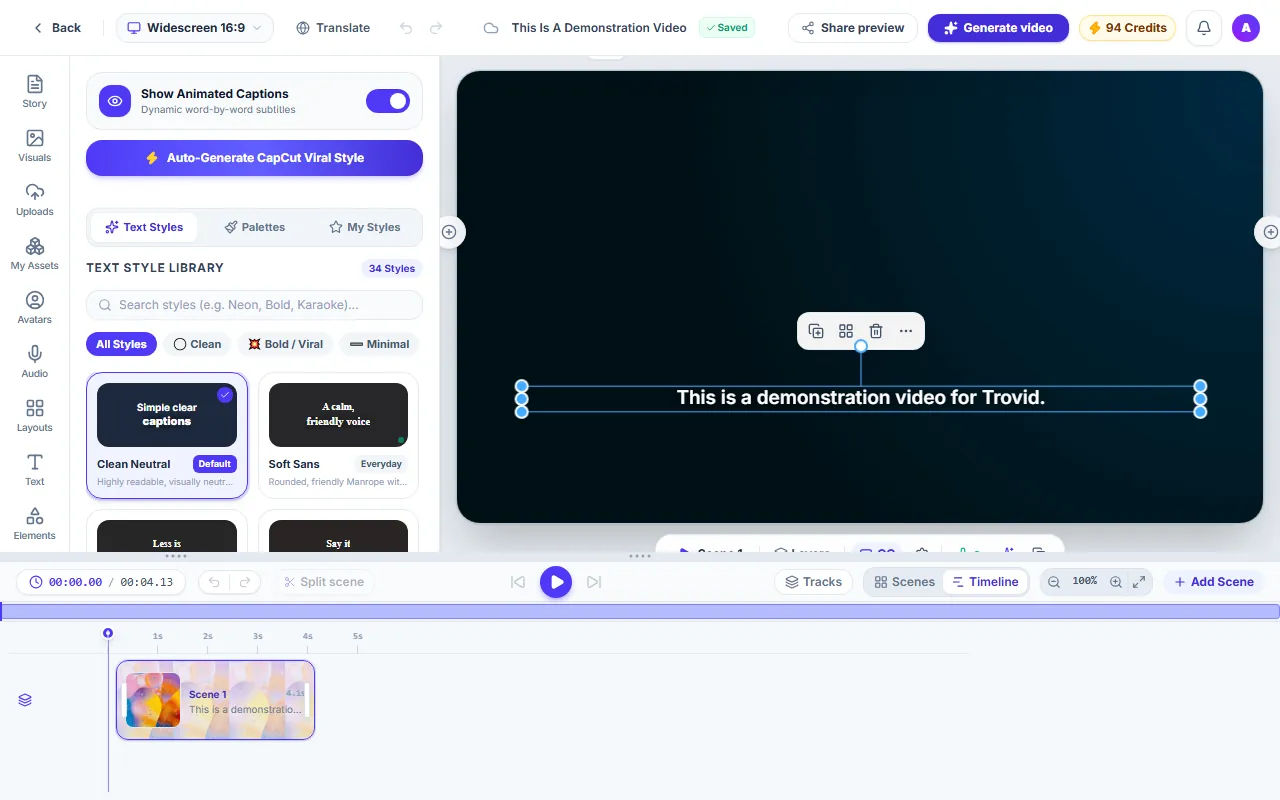Switch to the Text Styles tab
Viewport: 1280px width, 800px height.
pyautogui.click(x=144, y=227)
